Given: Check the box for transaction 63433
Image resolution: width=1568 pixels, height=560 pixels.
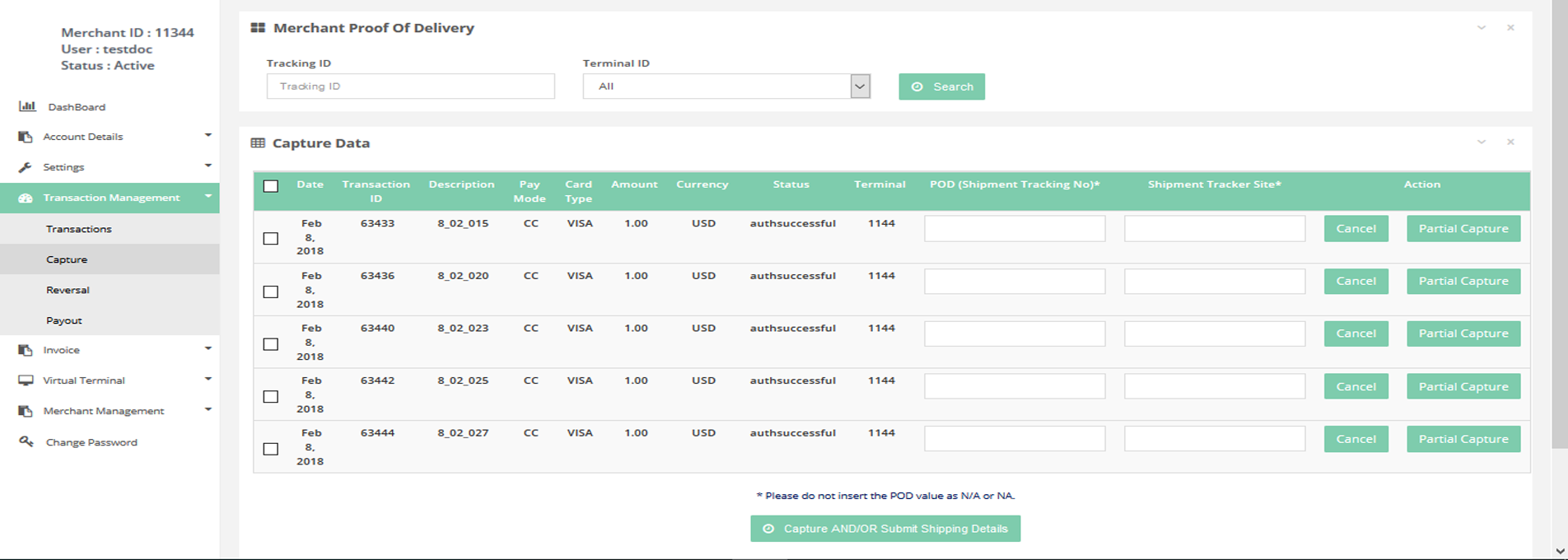Looking at the screenshot, I should [270, 239].
